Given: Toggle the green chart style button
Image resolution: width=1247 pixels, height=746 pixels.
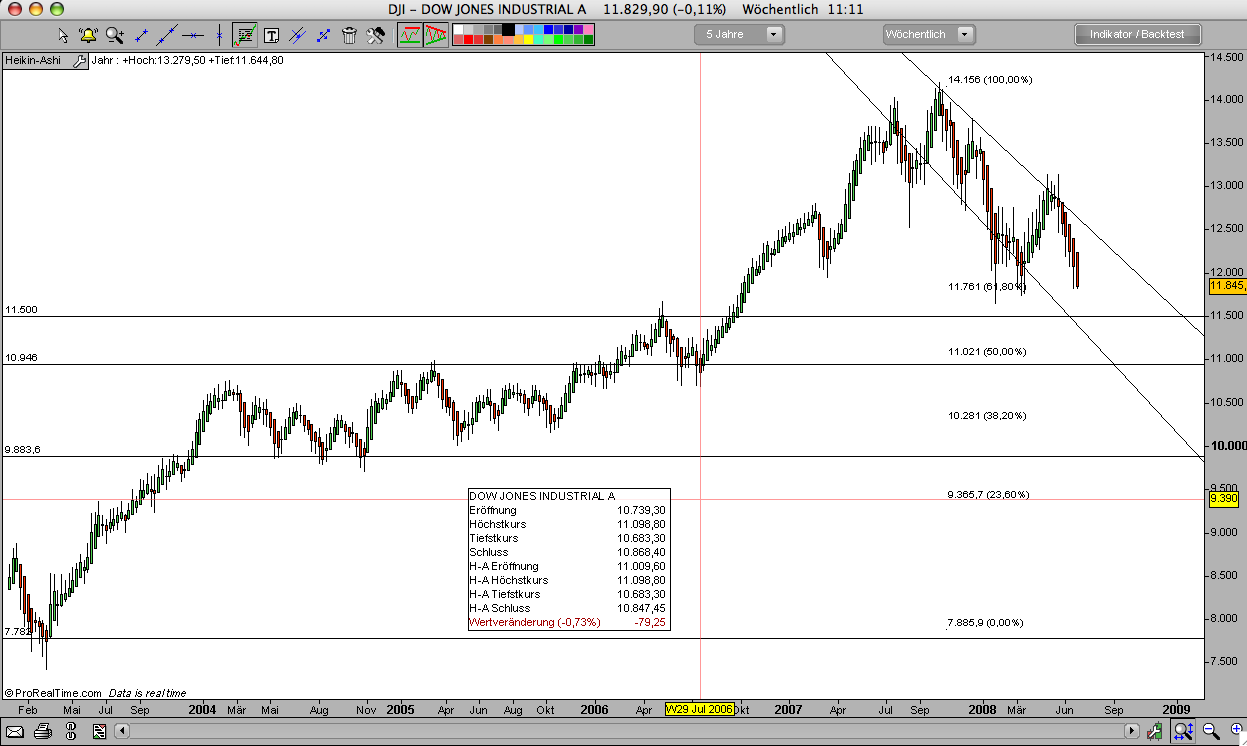Looking at the screenshot, I should [x=409, y=35].
